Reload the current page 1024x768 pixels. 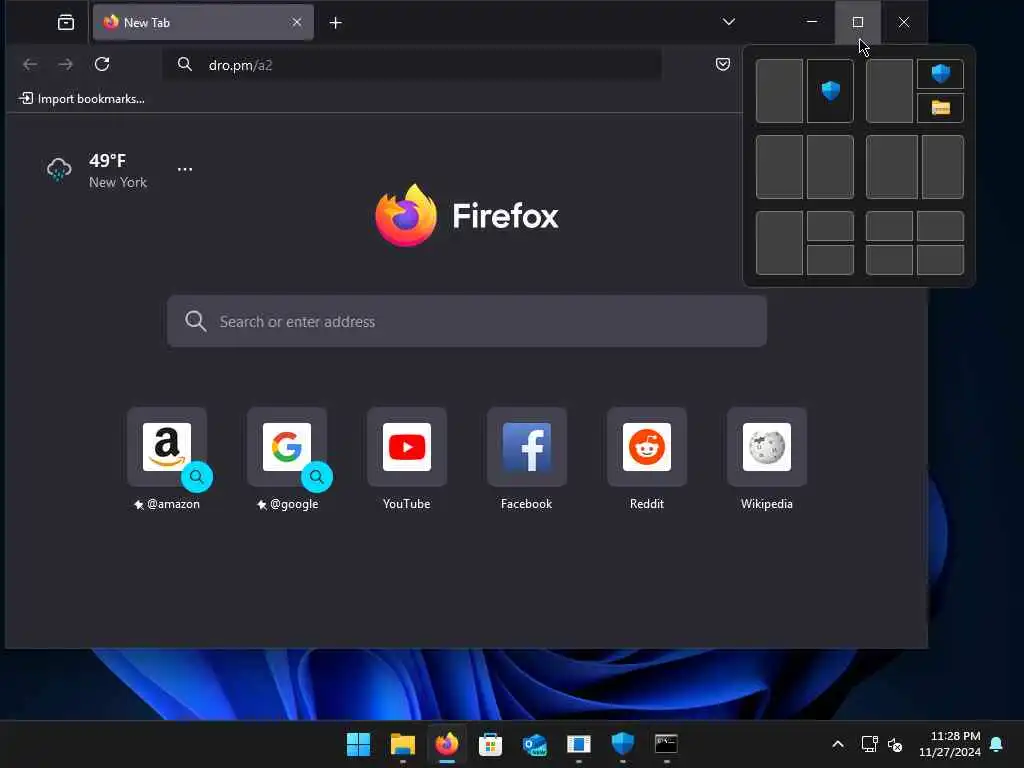102,64
